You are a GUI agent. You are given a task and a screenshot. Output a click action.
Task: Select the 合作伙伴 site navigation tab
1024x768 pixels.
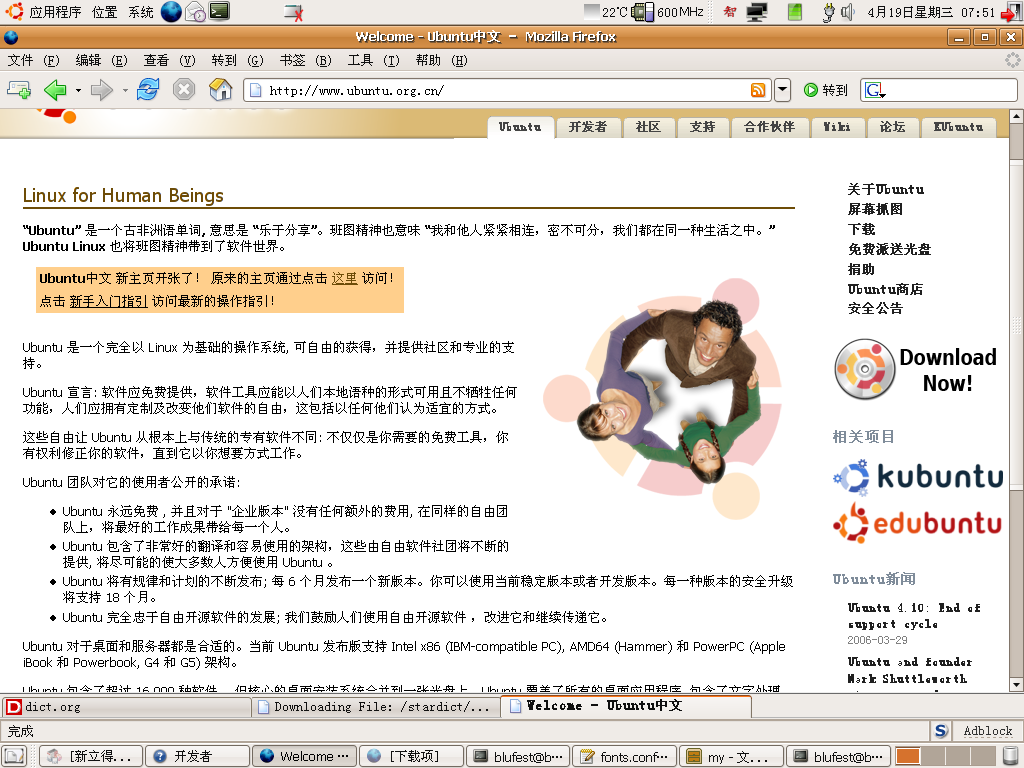click(769, 127)
